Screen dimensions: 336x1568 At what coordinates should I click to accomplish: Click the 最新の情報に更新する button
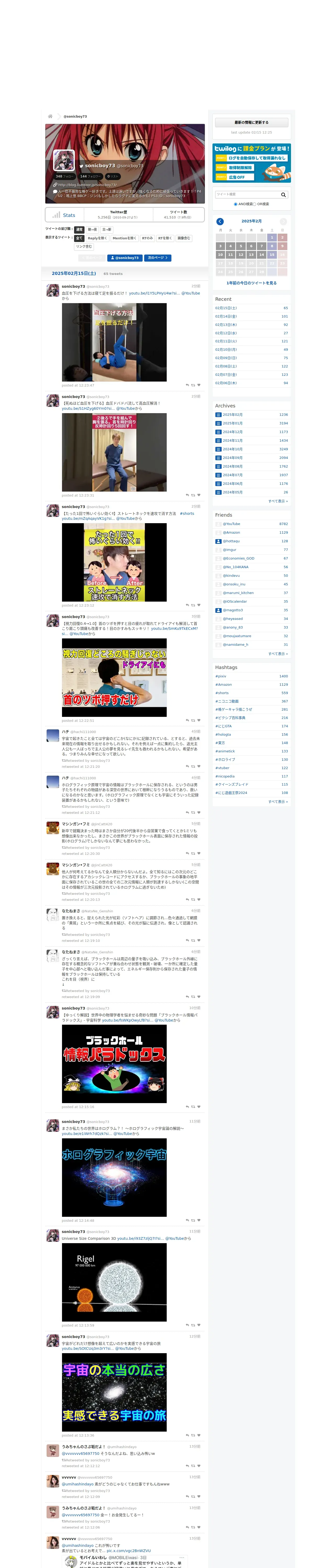click(251, 122)
